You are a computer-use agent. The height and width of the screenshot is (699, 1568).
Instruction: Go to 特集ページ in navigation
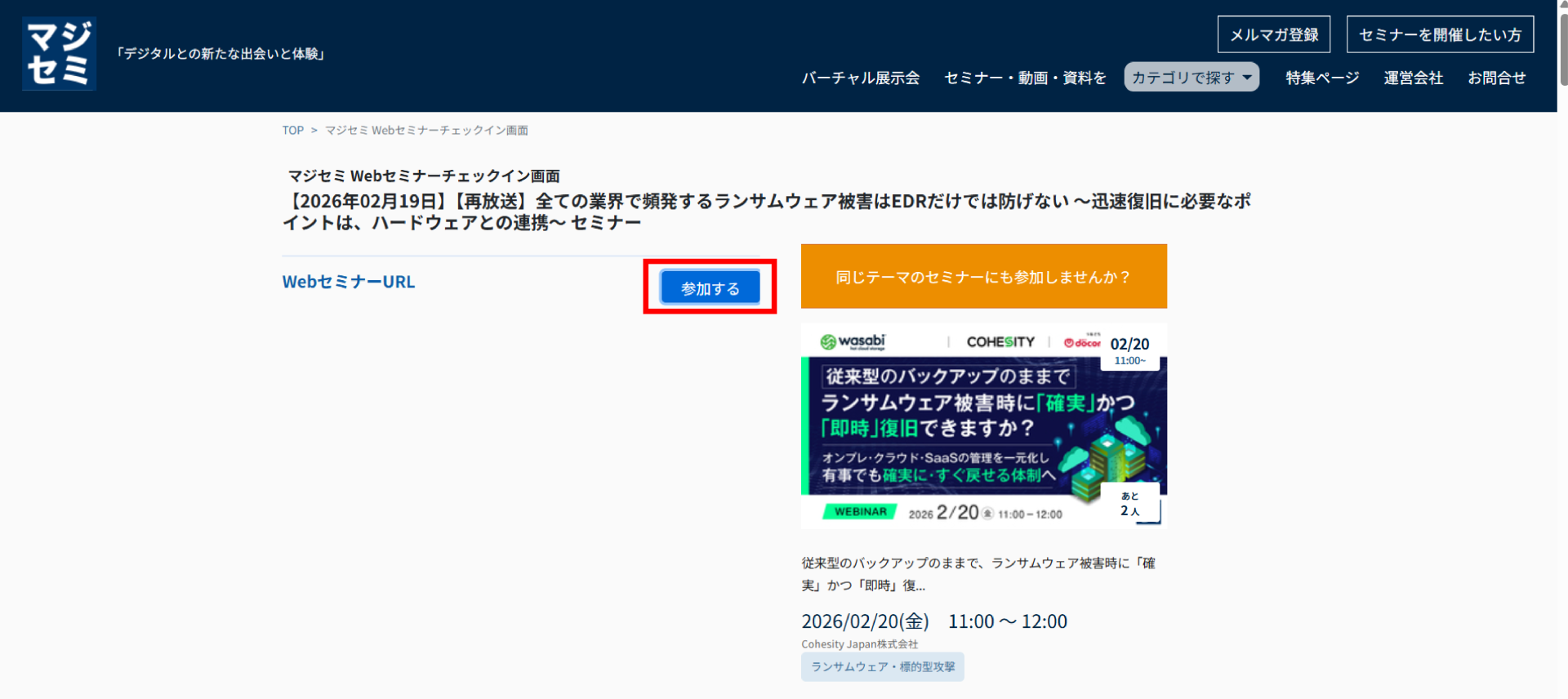point(1321,78)
